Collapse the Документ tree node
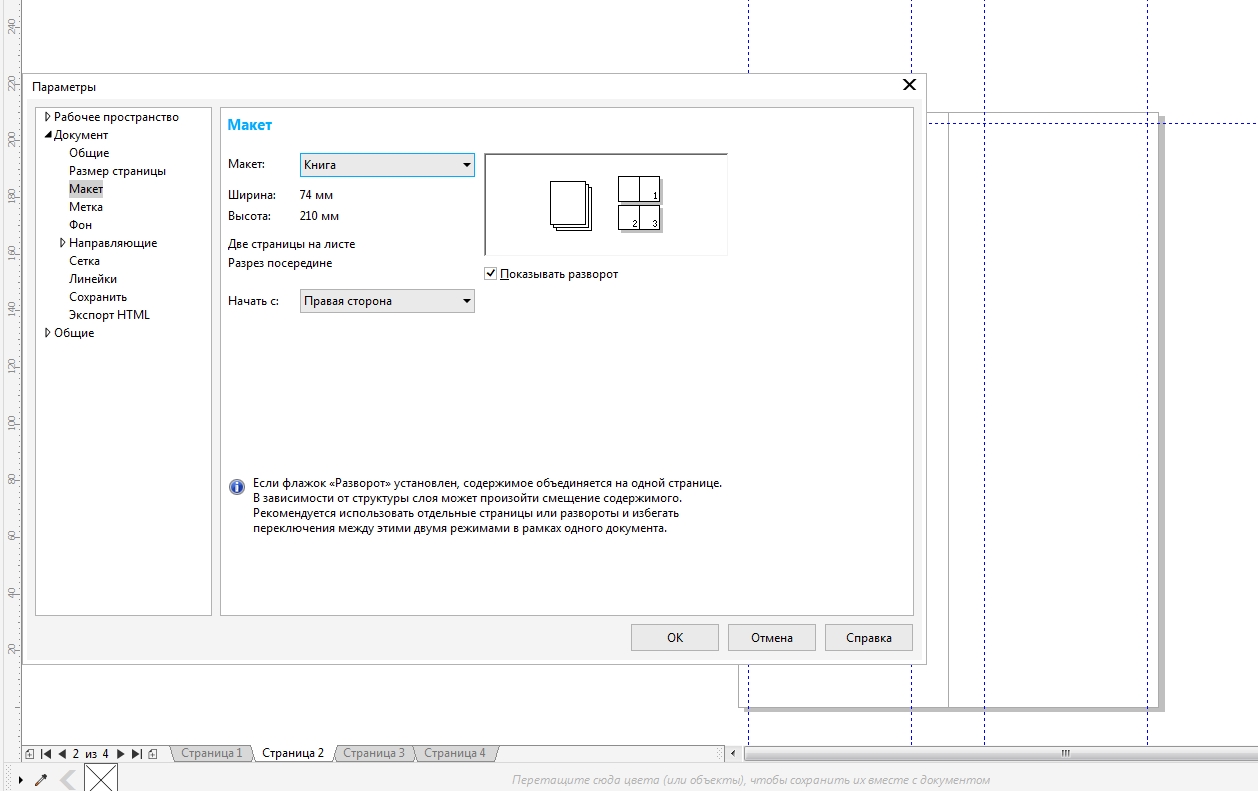Viewport: 1258px width, 791px height. tap(47, 135)
